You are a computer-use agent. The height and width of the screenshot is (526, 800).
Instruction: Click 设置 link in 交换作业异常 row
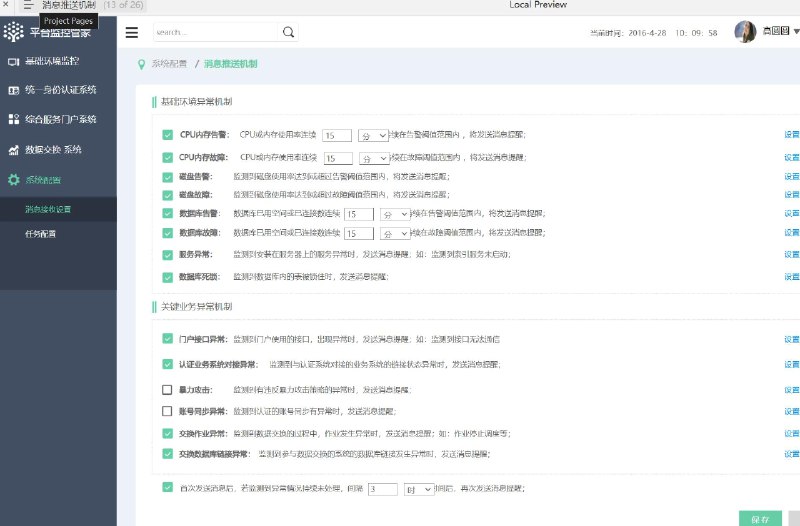pyautogui.click(x=792, y=433)
